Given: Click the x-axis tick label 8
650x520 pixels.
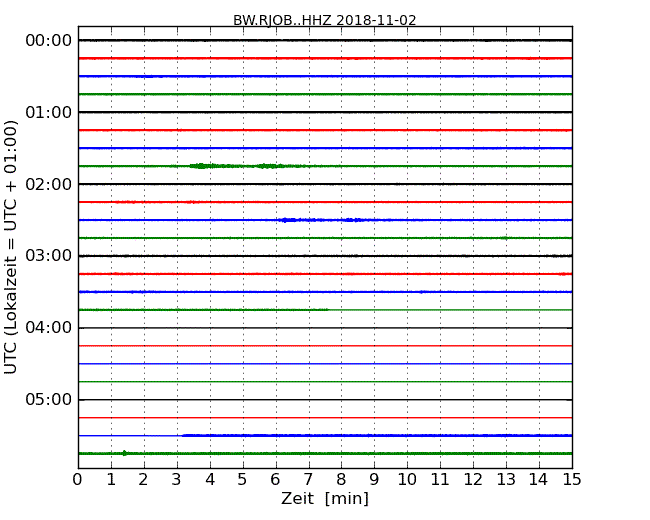Looking at the screenshot, I should (x=342, y=479).
